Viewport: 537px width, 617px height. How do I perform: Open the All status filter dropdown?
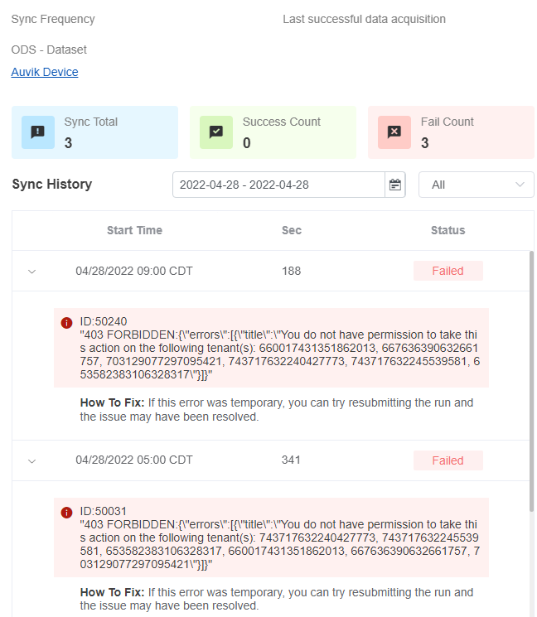(x=476, y=185)
